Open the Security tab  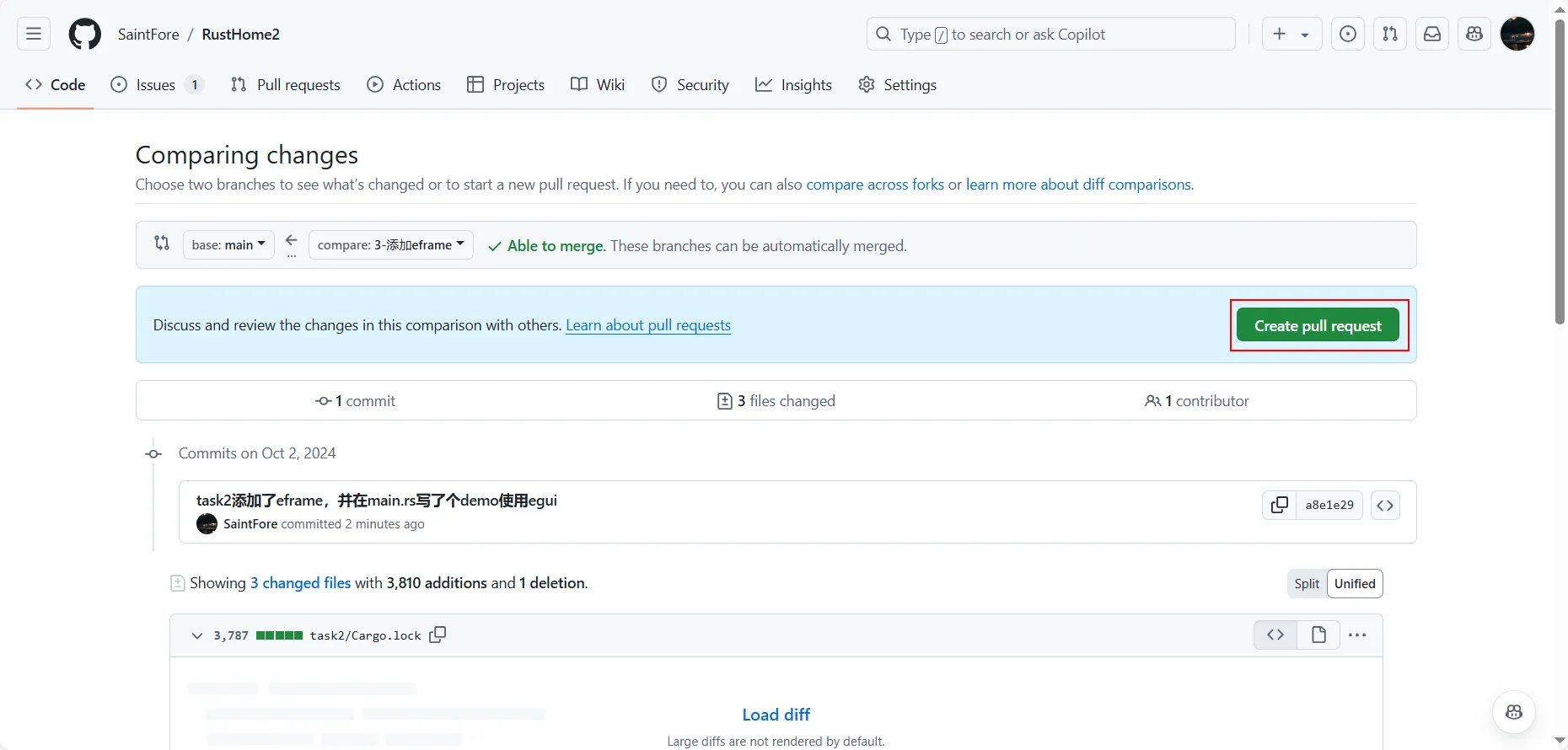click(690, 84)
